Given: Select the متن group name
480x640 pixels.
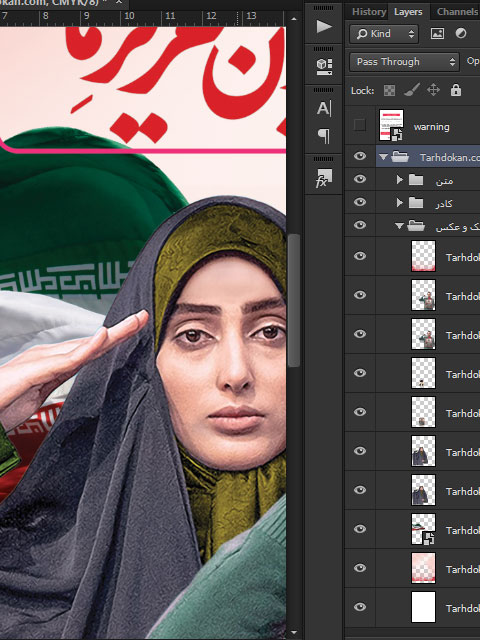Looking at the screenshot, I should 444,180.
